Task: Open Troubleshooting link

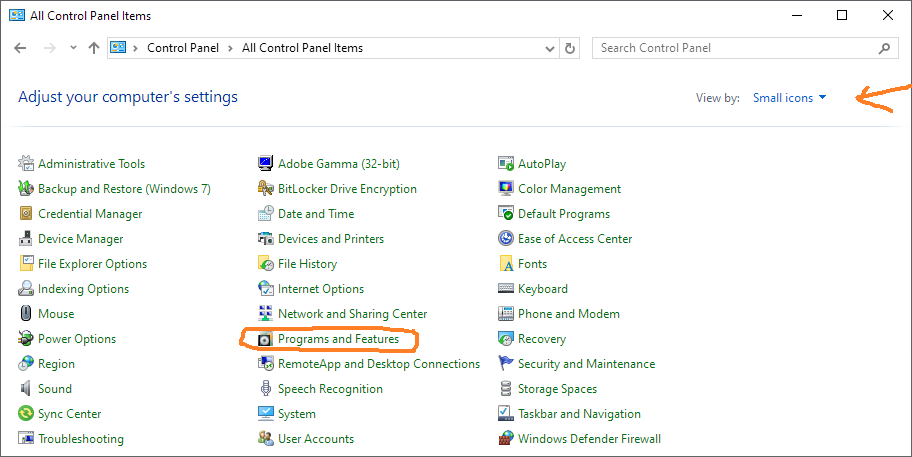Action: coord(81,439)
